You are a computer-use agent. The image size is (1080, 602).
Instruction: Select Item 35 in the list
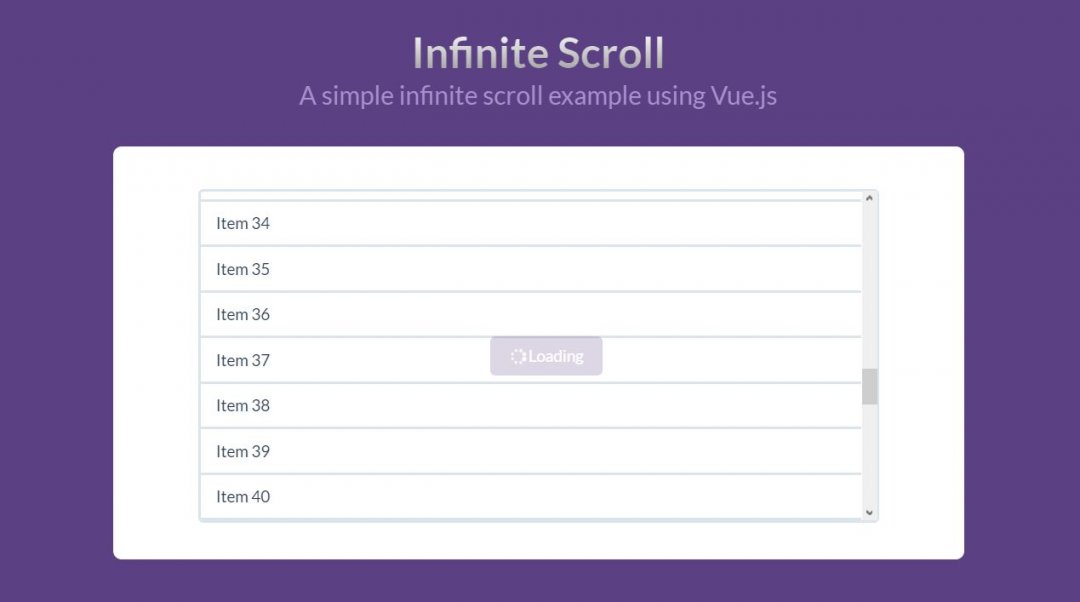(243, 268)
